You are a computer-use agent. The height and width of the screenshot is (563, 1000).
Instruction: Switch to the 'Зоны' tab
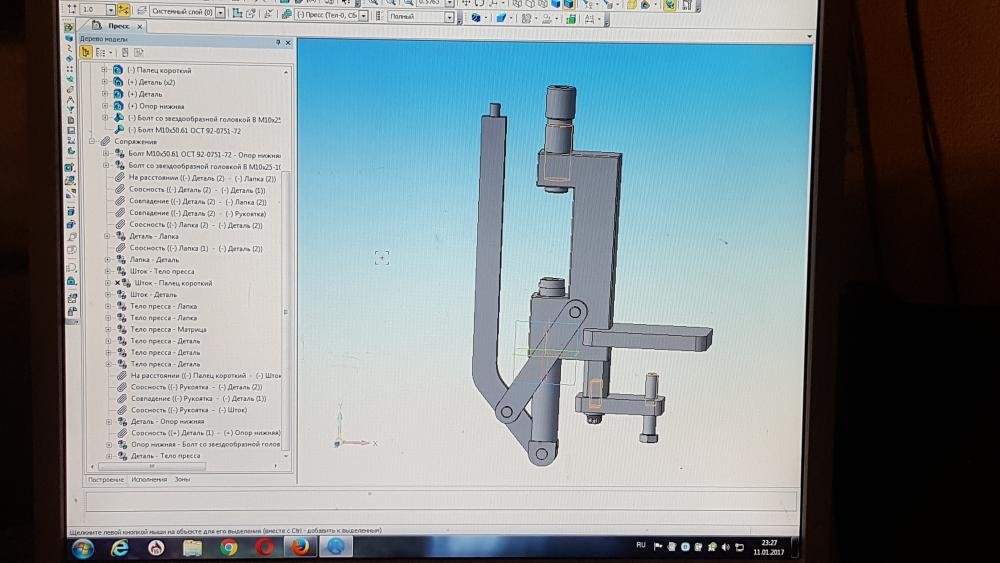(x=182, y=480)
